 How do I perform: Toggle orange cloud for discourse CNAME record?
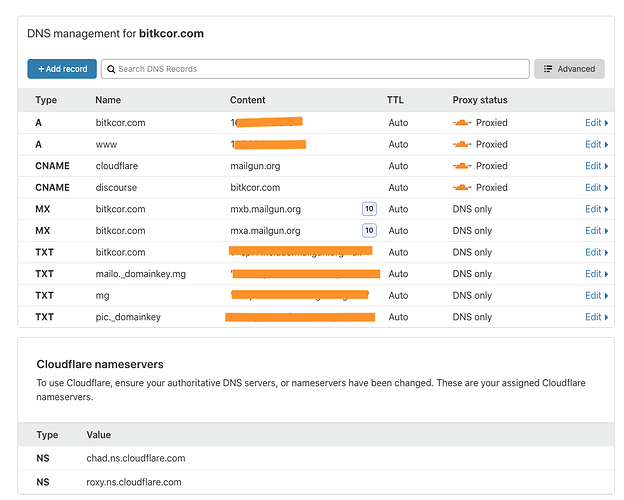[462, 187]
